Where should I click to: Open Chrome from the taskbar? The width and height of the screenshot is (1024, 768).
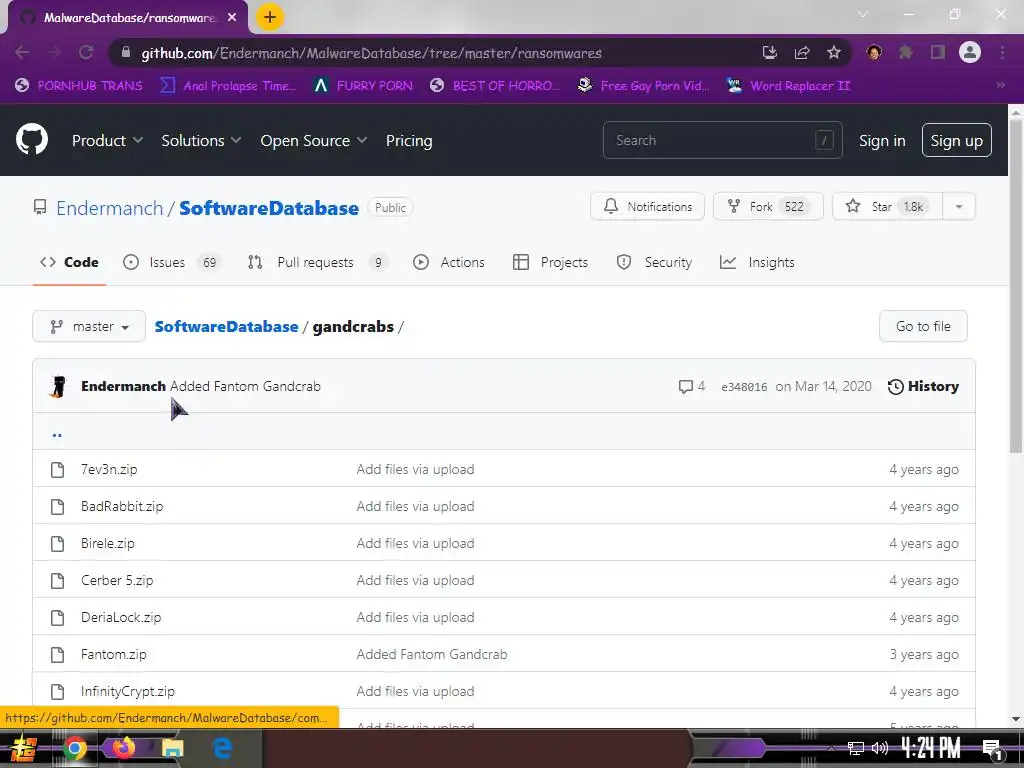(x=74, y=748)
